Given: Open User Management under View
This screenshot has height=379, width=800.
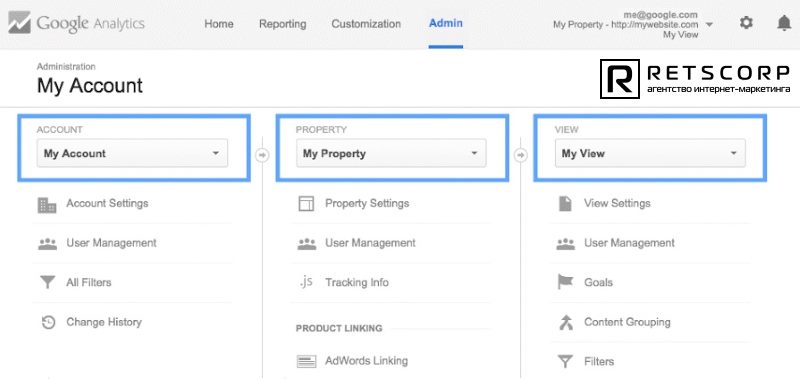Looking at the screenshot, I should point(629,243).
